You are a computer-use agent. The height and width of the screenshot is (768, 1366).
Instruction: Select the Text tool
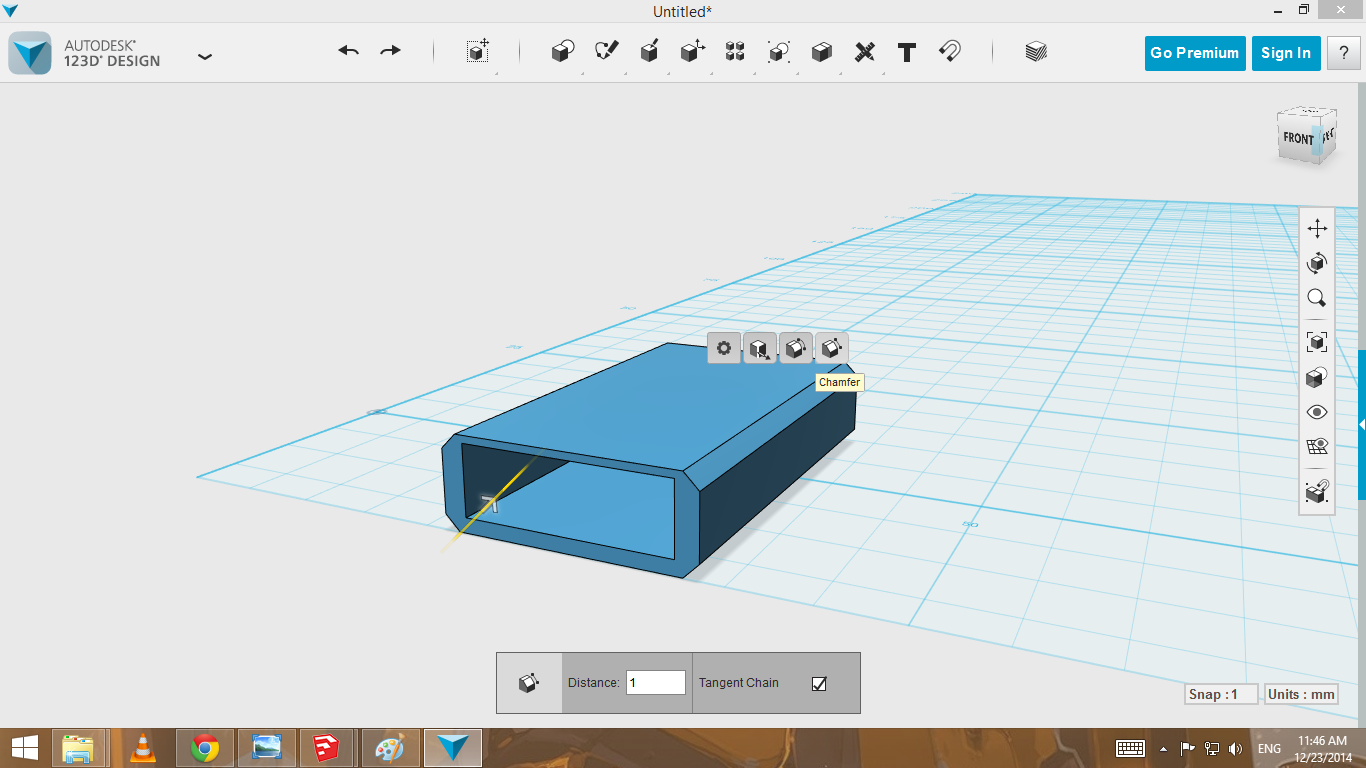tap(907, 52)
